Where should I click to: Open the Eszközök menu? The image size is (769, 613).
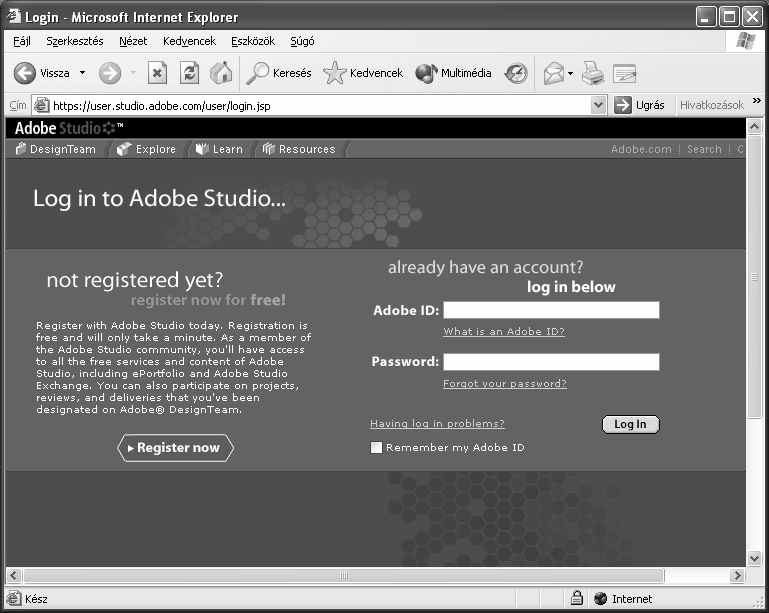pos(253,41)
